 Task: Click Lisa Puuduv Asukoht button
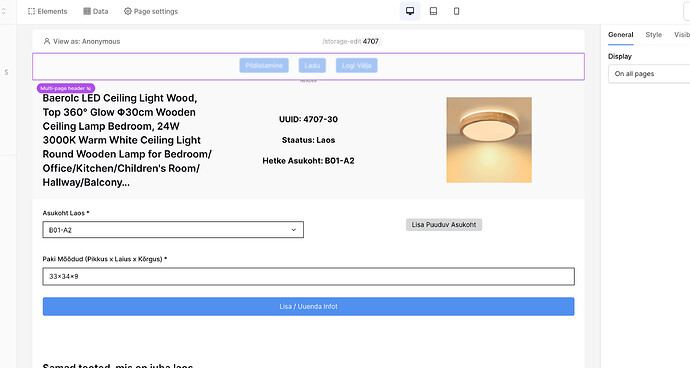coord(444,224)
